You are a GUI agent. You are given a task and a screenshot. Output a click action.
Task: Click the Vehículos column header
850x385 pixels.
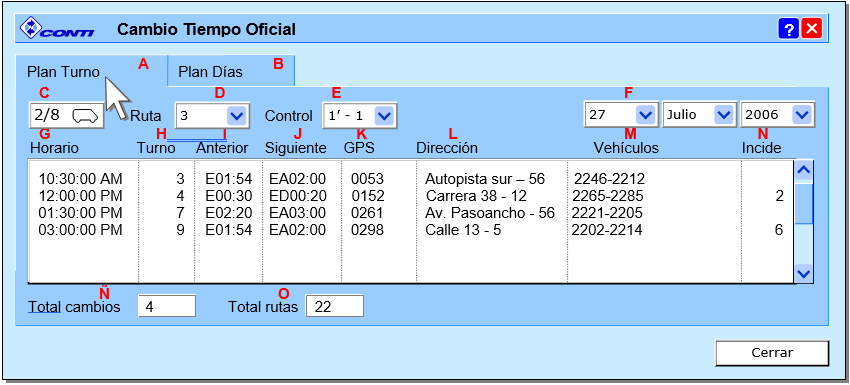[626, 148]
